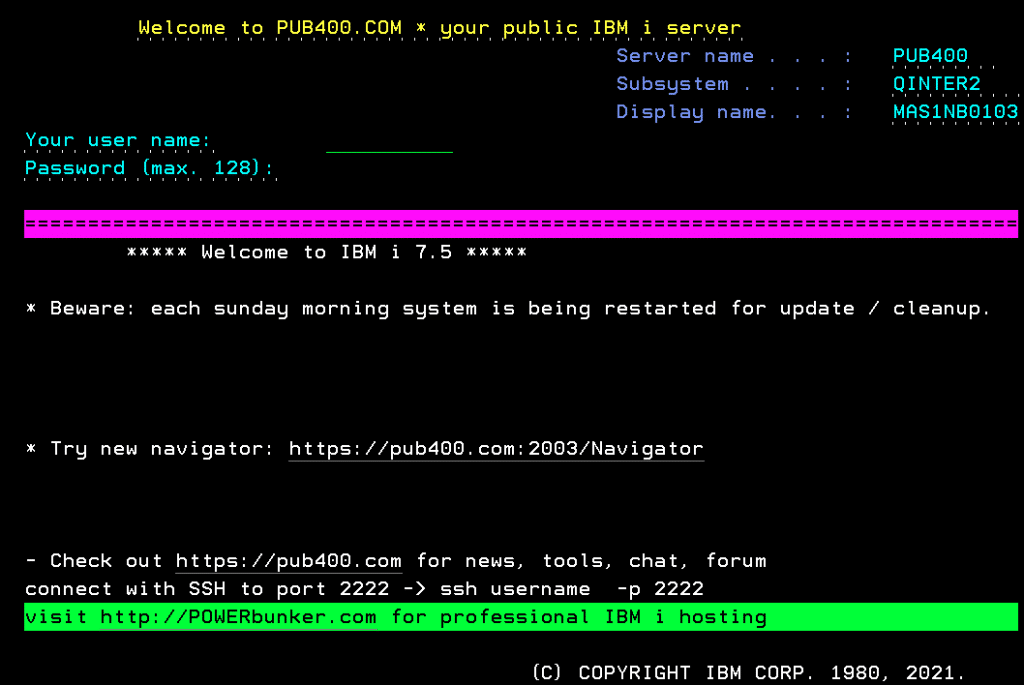The height and width of the screenshot is (685, 1024).
Task: Click the "Server name" label
Action: [x=685, y=56]
